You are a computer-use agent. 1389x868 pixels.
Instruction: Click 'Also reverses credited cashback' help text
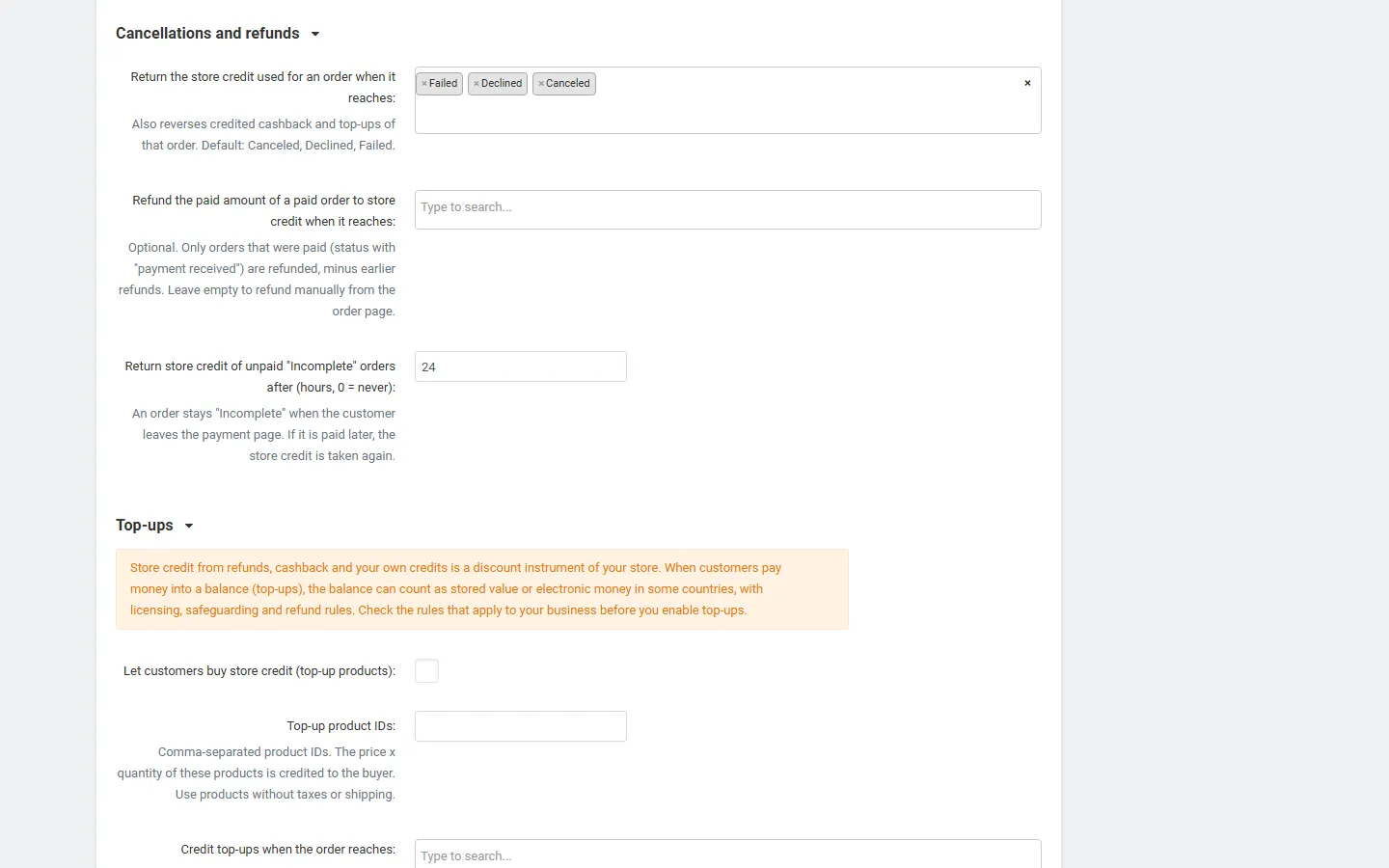tap(263, 135)
